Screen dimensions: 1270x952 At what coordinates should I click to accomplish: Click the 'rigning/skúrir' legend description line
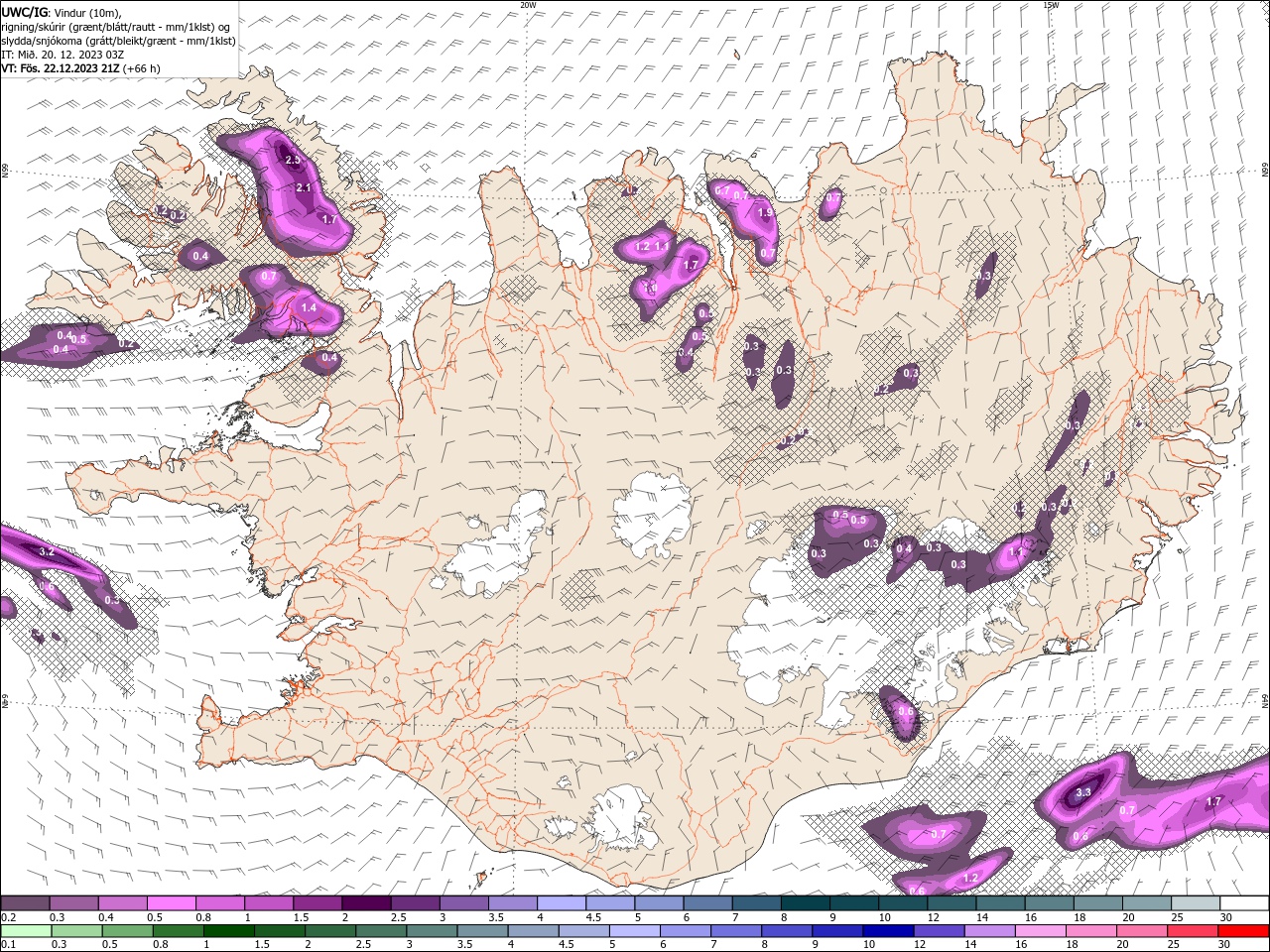tap(117, 26)
